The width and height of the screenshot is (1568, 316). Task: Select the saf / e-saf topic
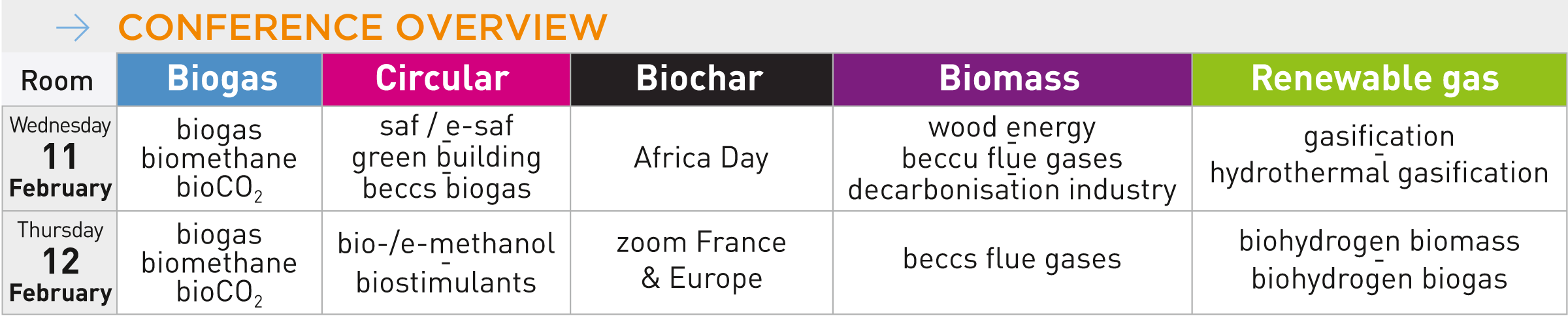coord(446,126)
